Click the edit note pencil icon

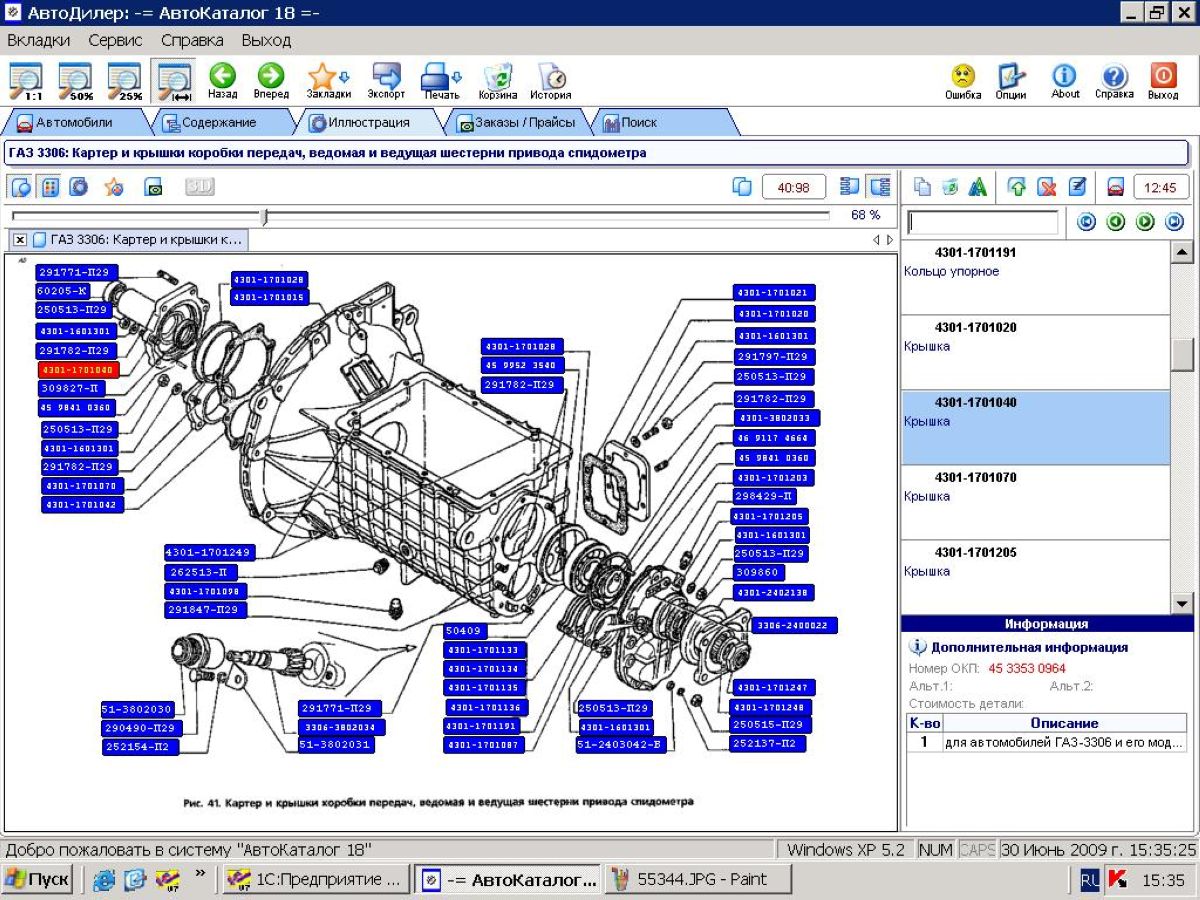coord(1077,187)
